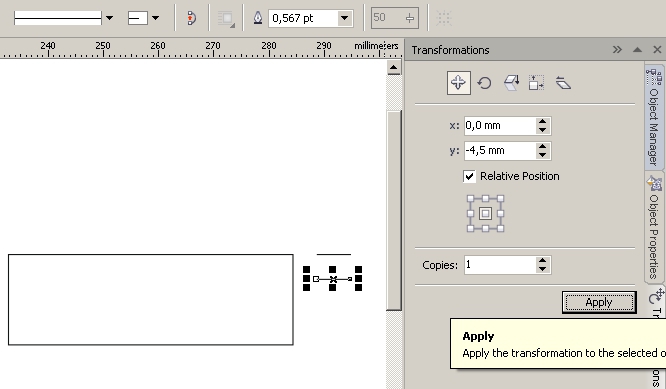Close the Transformations docker
666x389 pixels.
pyautogui.click(x=657, y=50)
